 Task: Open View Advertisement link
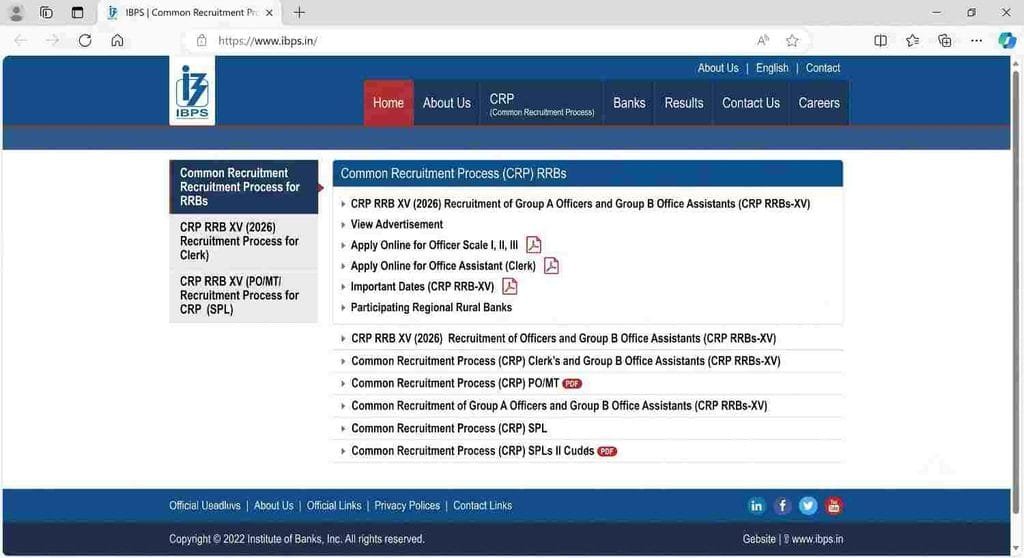coord(396,224)
